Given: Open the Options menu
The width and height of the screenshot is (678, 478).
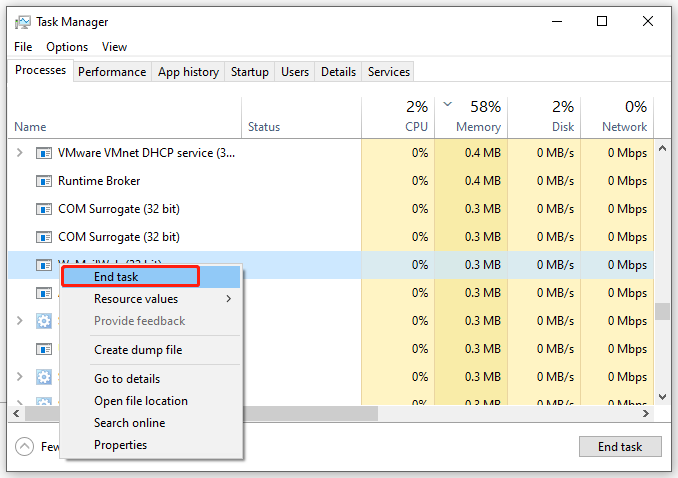Looking at the screenshot, I should tap(67, 47).
